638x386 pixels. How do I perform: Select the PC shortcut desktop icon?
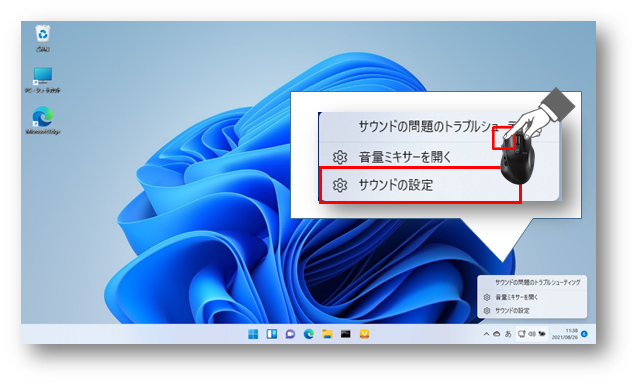pyautogui.click(x=42, y=80)
